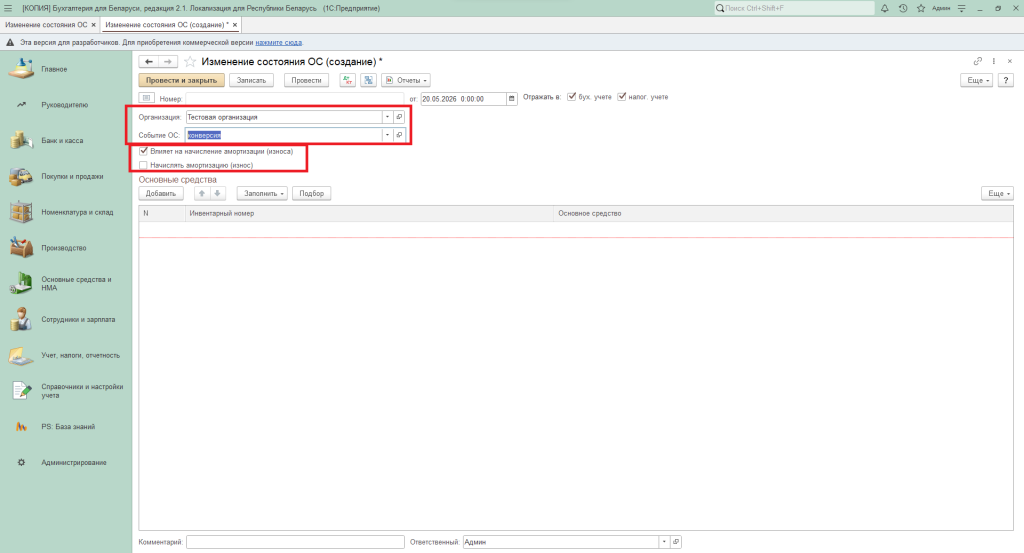Open Банк и касса section
The image size is (1024, 553).
tap(62, 140)
